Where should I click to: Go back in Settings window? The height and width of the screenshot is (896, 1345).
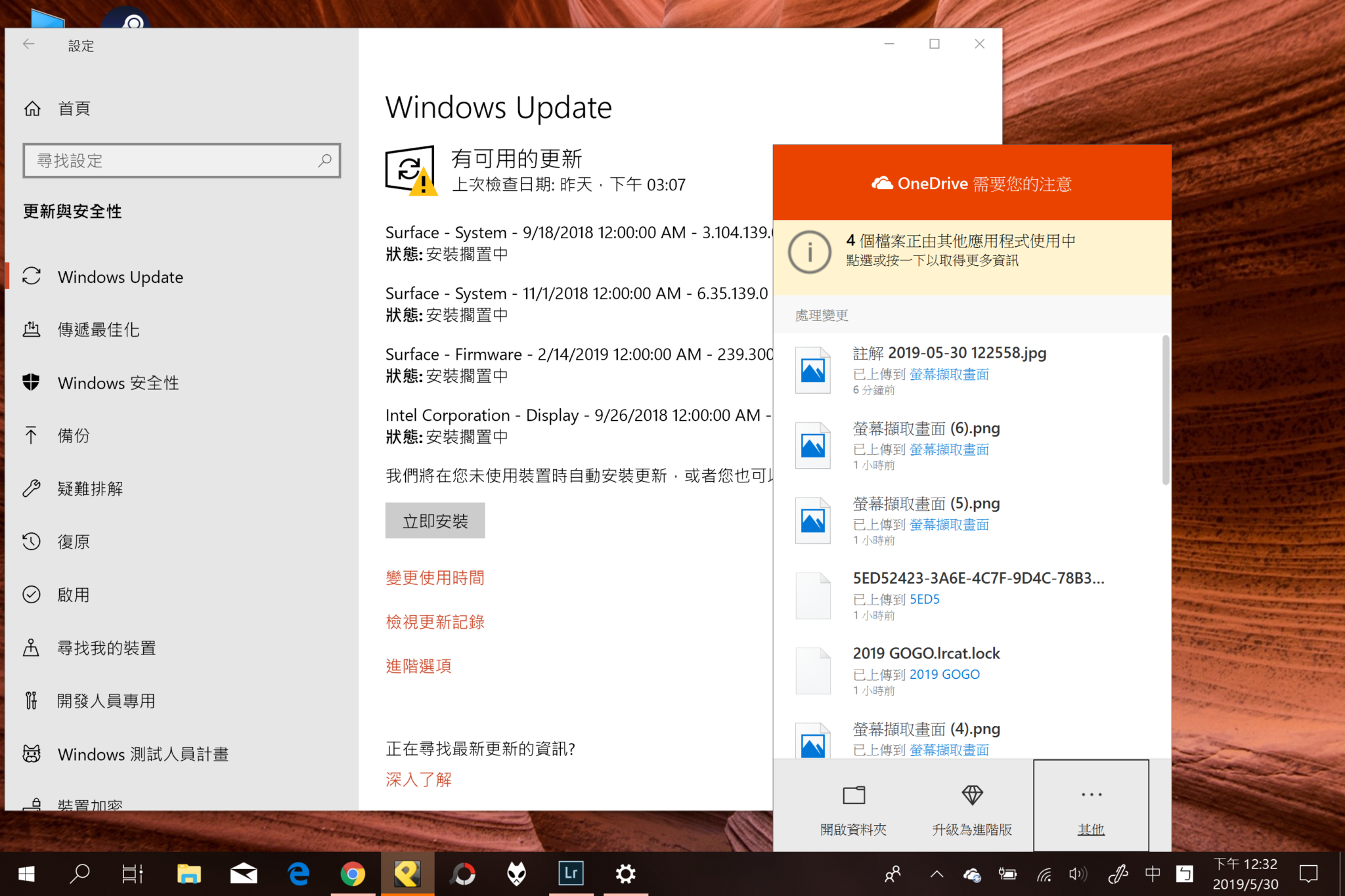coord(29,45)
